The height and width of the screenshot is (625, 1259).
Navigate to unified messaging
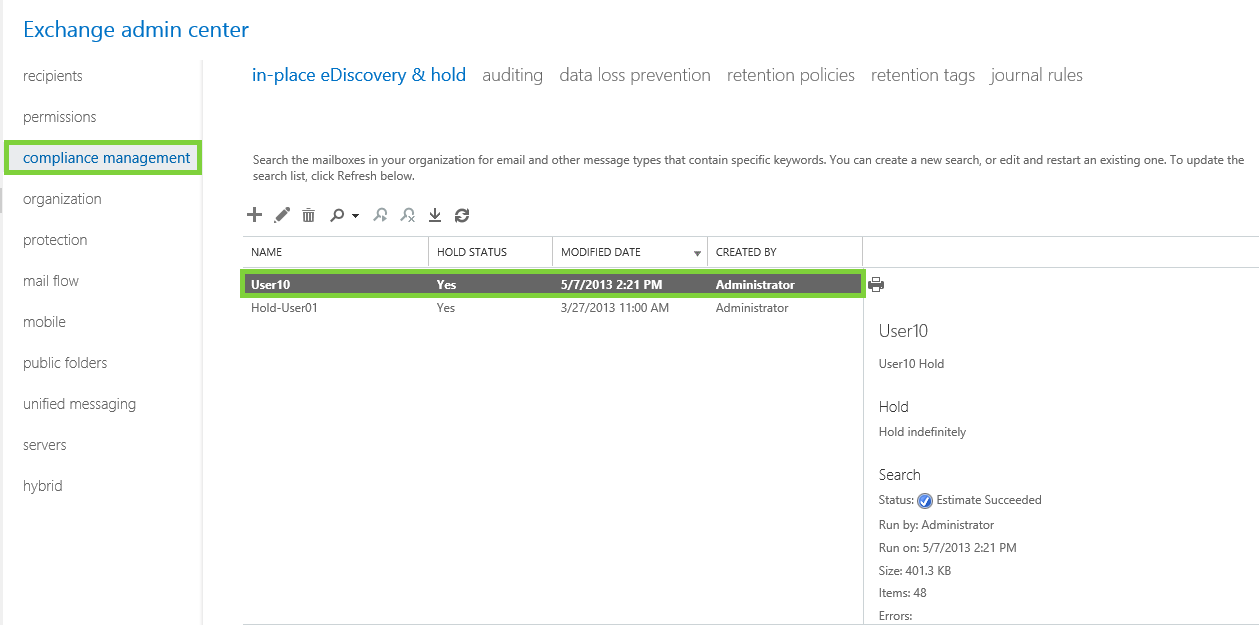point(79,404)
